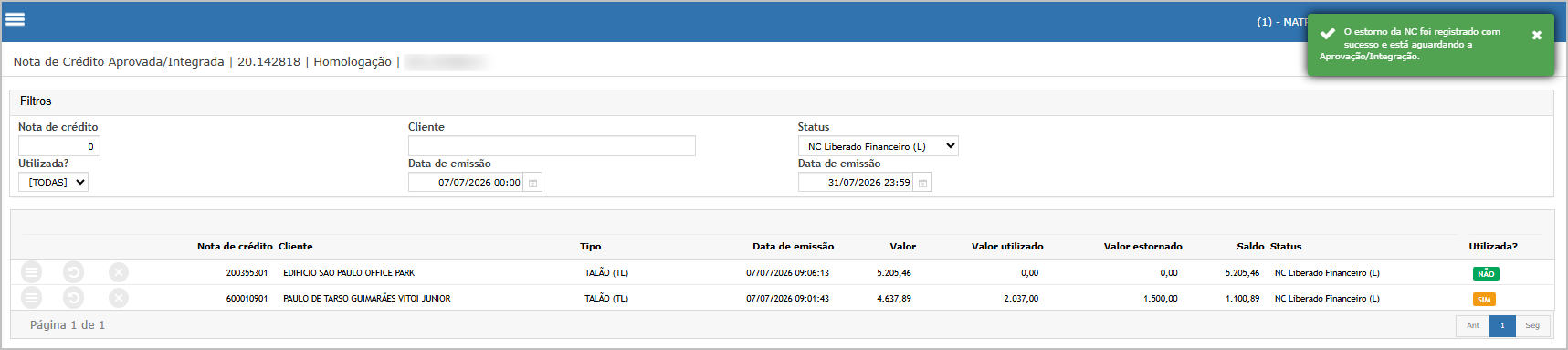Go to next page with Seg button
The height and width of the screenshot is (350, 1568).
[x=1532, y=325]
